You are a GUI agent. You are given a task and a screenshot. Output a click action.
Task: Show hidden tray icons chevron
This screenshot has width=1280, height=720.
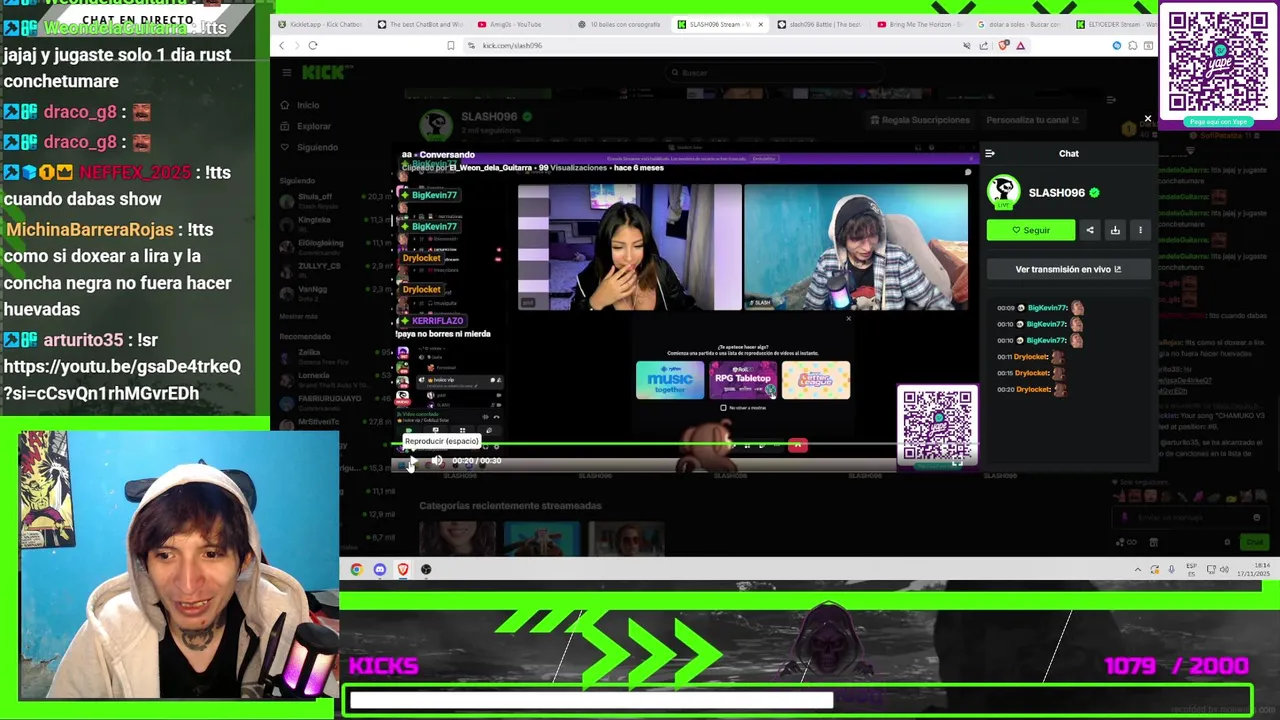(x=1137, y=570)
